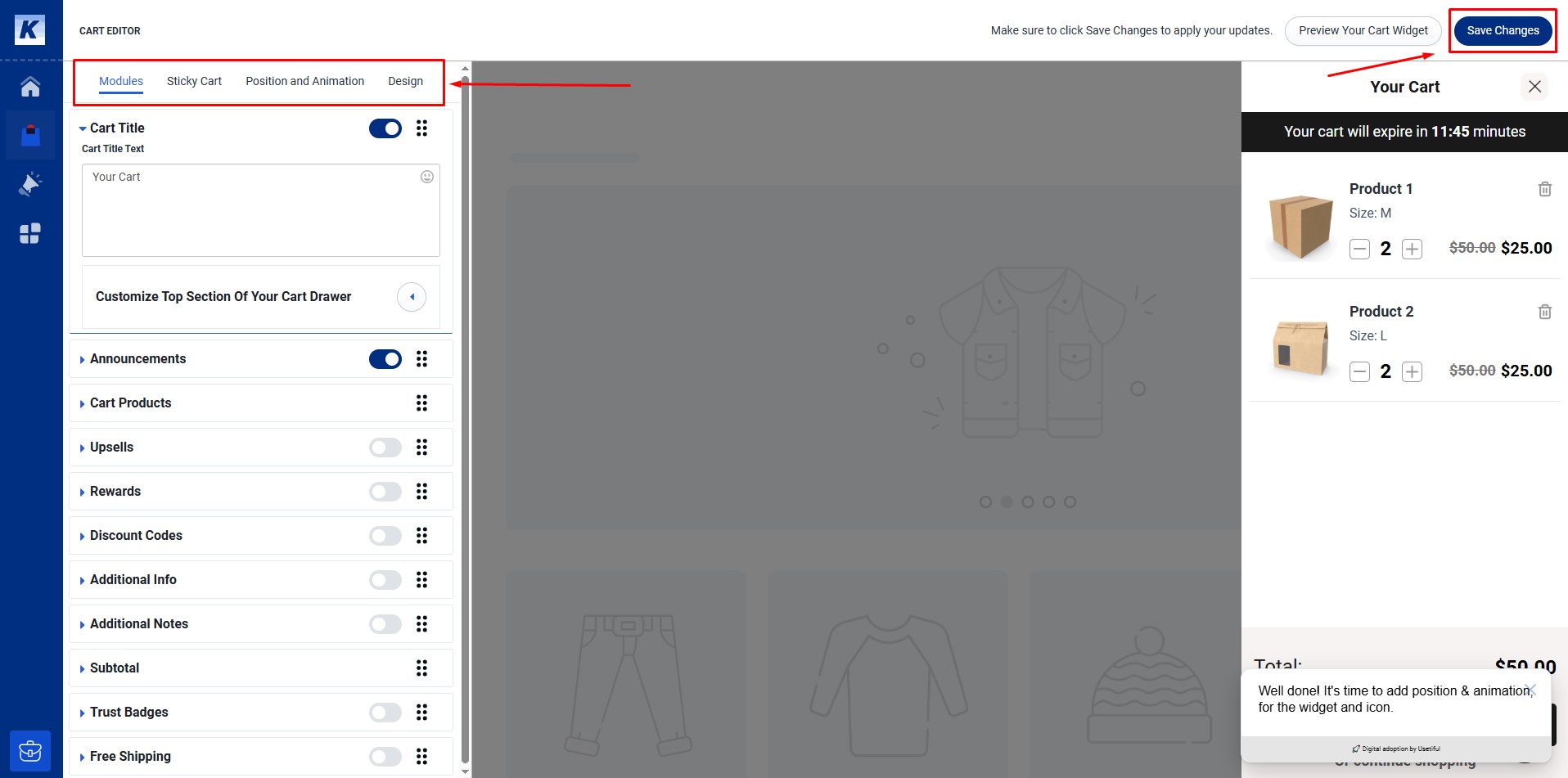Viewport: 1568px width, 778px height.
Task: Disable the Cart Title toggle
Action: click(x=385, y=128)
